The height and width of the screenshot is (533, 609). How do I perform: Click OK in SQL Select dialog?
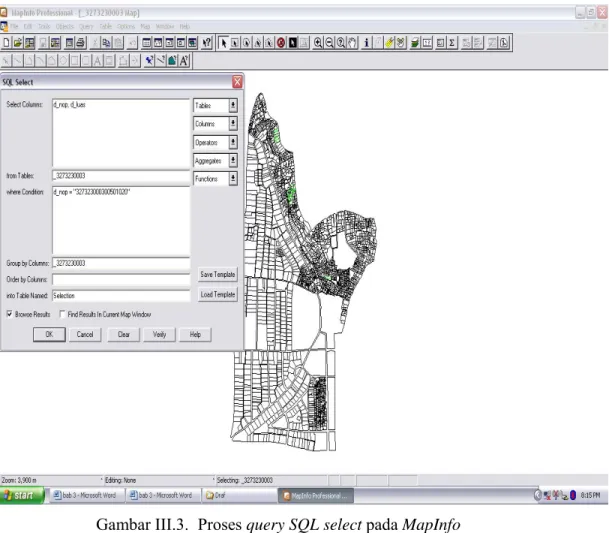tap(49, 334)
